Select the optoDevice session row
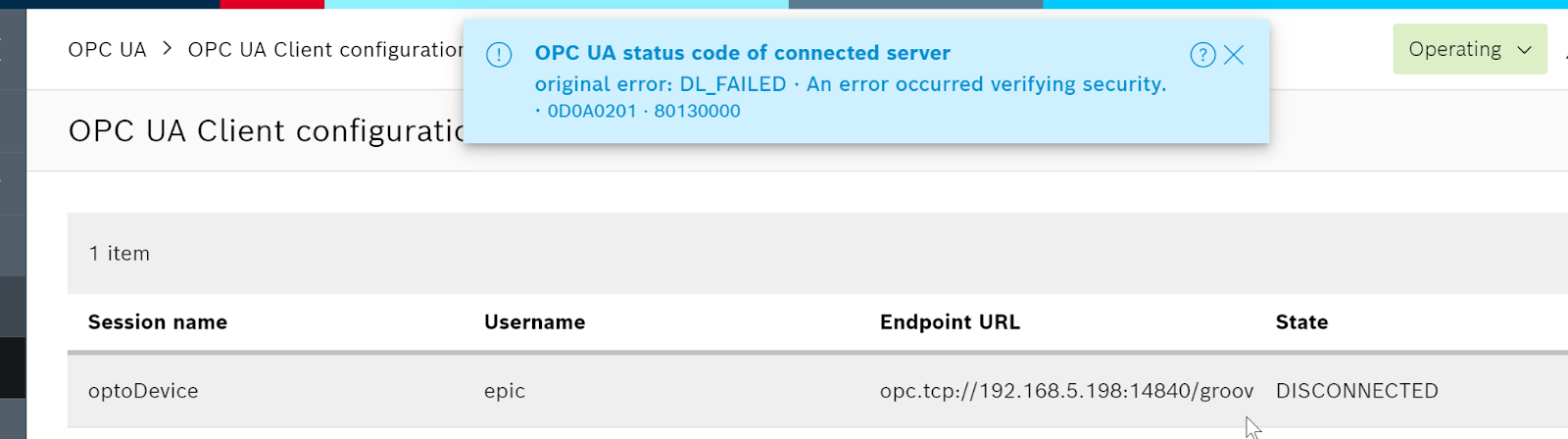Viewport: 1568px width, 439px height. (817, 391)
